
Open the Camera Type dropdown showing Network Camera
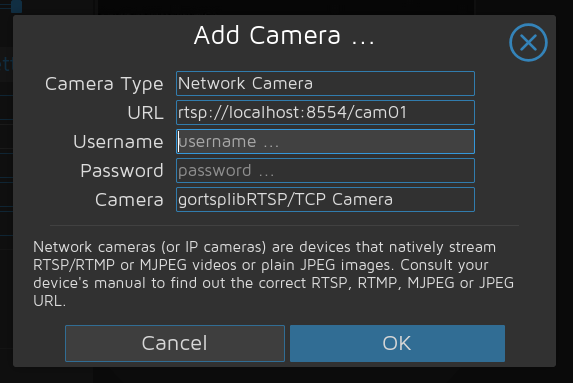click(x=325, y=83)
